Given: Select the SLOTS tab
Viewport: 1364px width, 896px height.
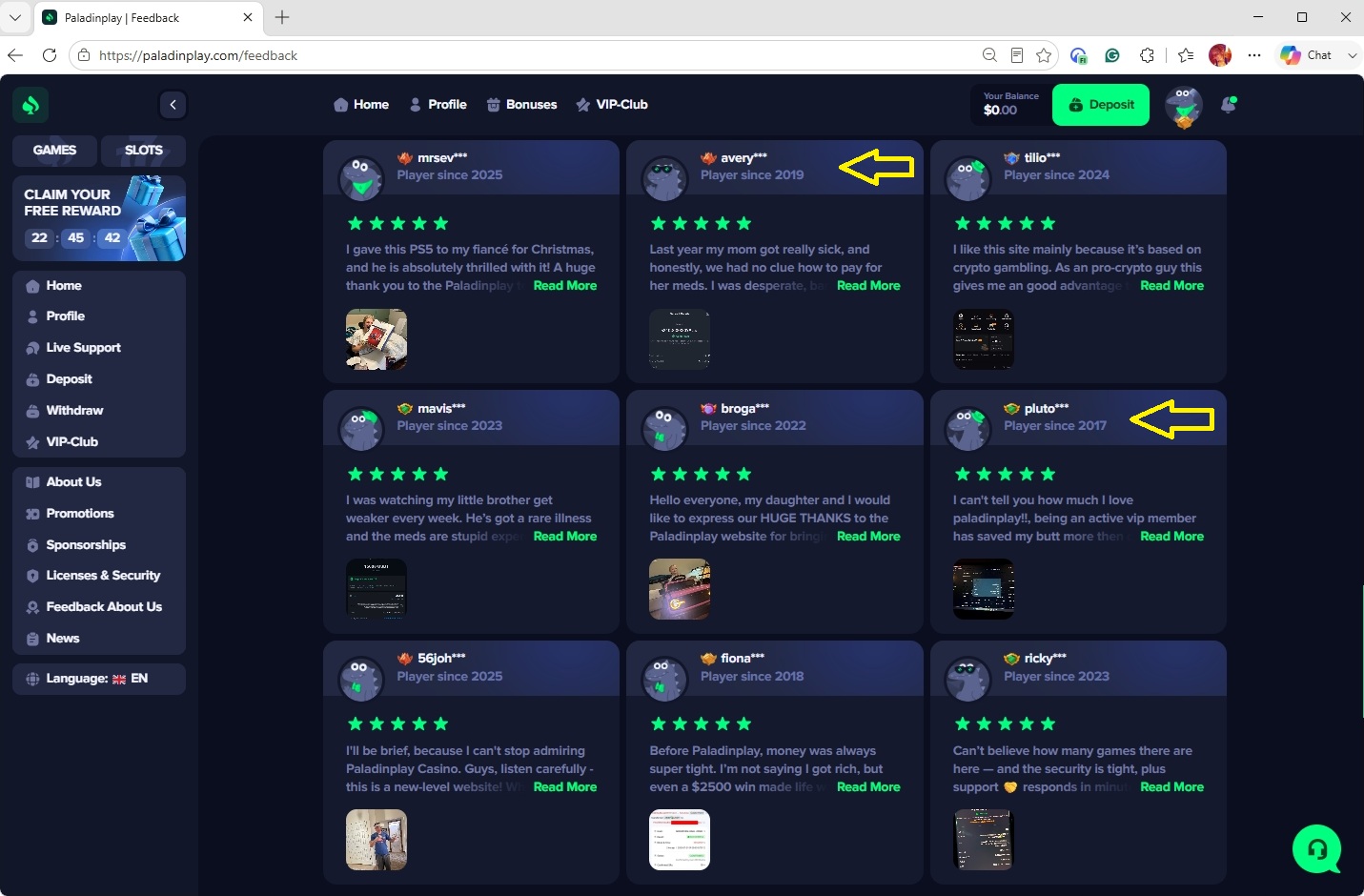Looking at the screenshot, I should point(144,151).
